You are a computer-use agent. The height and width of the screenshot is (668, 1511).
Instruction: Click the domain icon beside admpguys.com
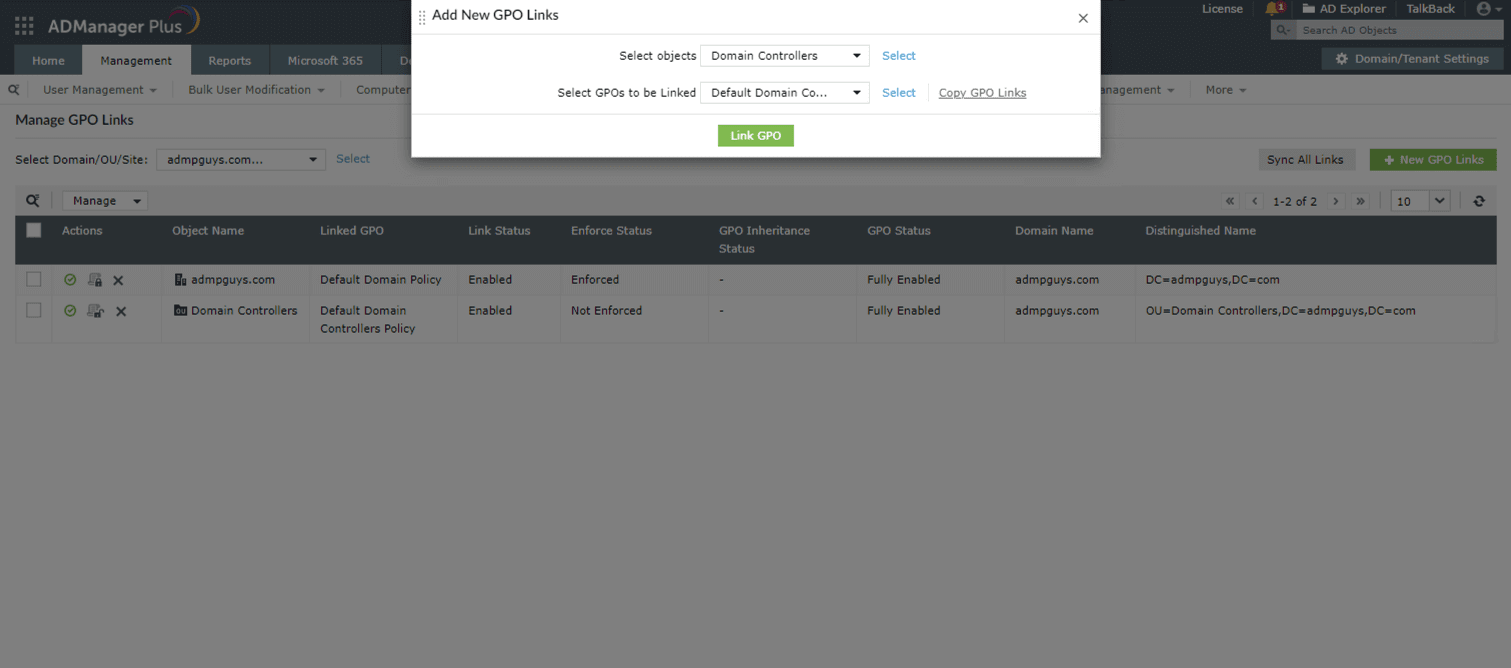(x=181, y=280)
